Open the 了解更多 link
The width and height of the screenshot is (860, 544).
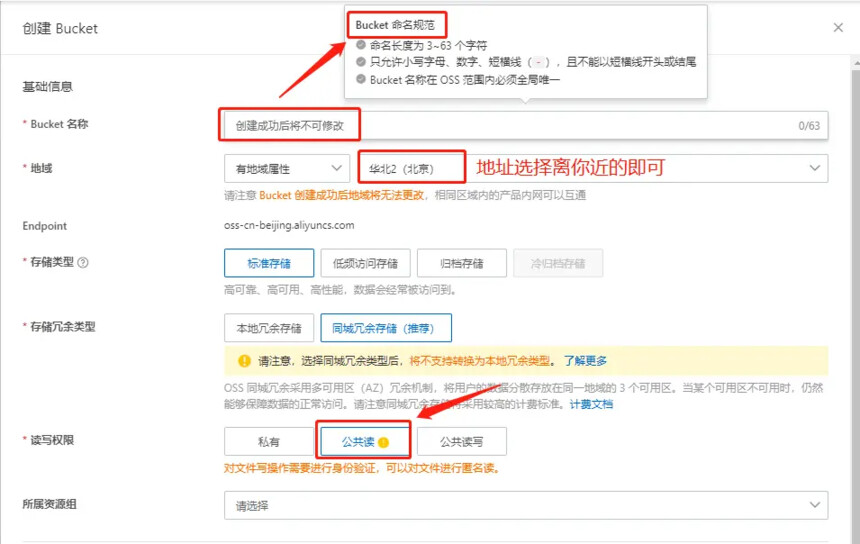click(x=585, y=361)
